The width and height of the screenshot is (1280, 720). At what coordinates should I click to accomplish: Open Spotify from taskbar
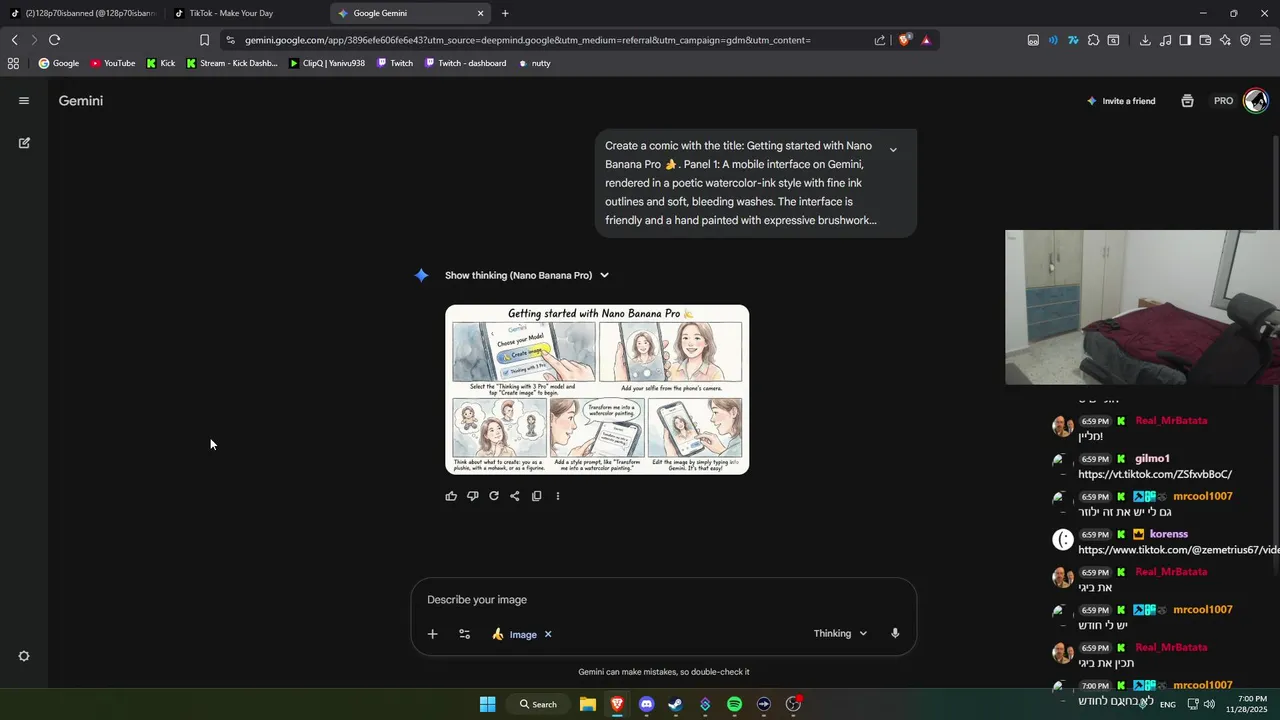point(734,704)
